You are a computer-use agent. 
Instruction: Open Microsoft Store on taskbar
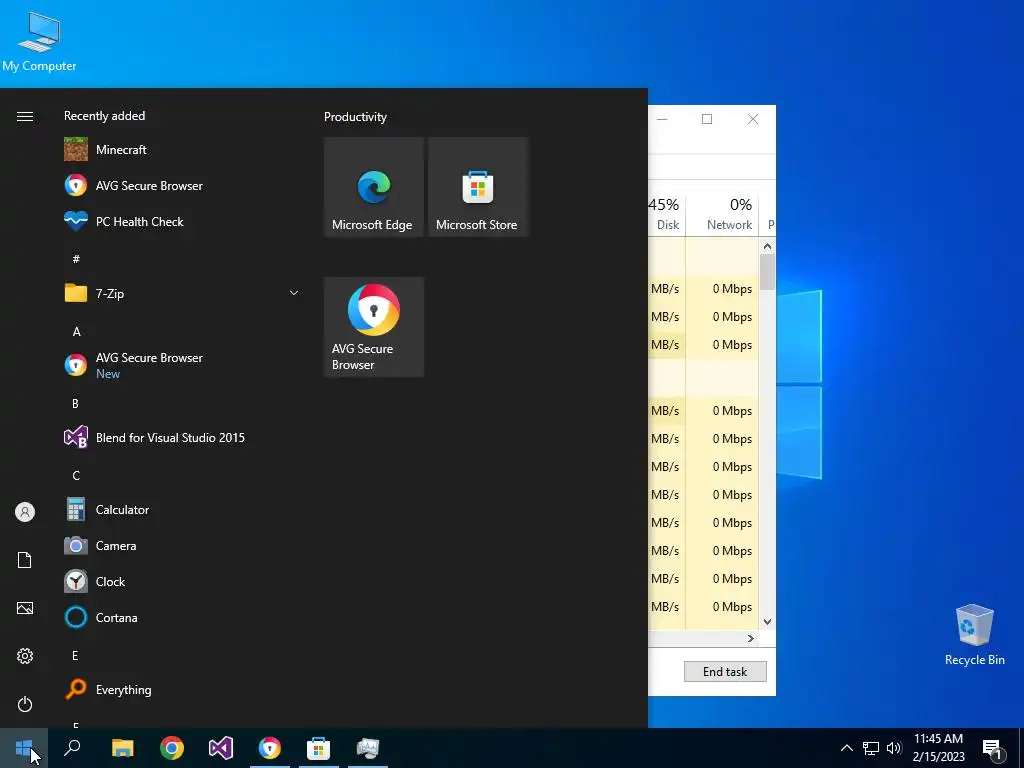[x=319, y=748]
